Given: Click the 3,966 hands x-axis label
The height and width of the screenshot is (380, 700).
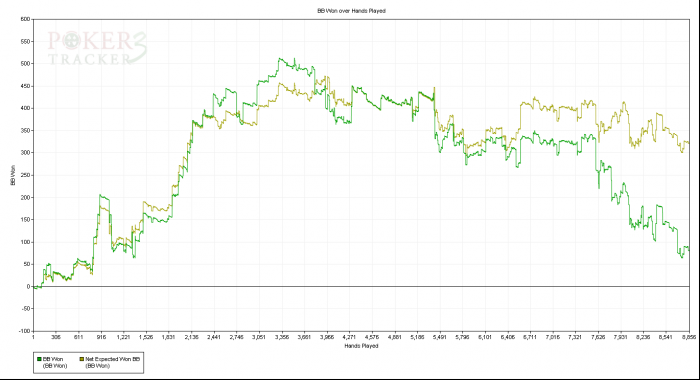Looking at the screenshot, I should click(x=327, y=337).
